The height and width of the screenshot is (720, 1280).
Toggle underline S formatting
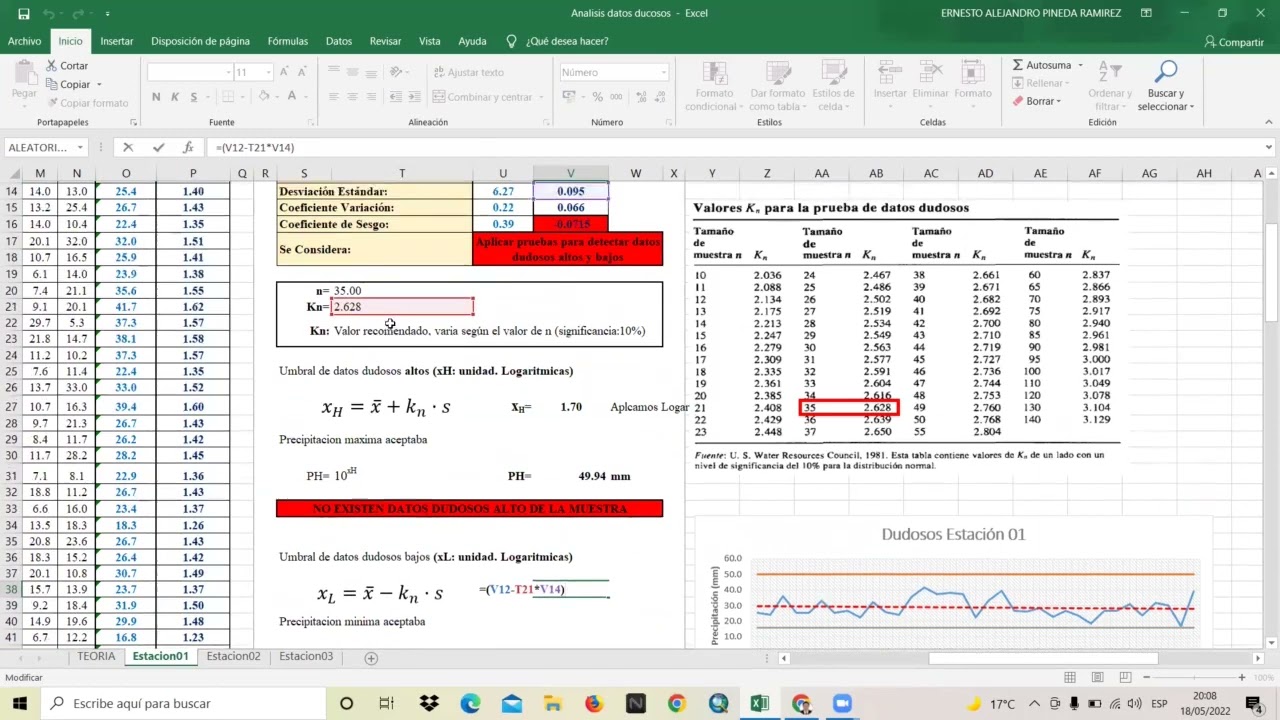pos(194,97)
